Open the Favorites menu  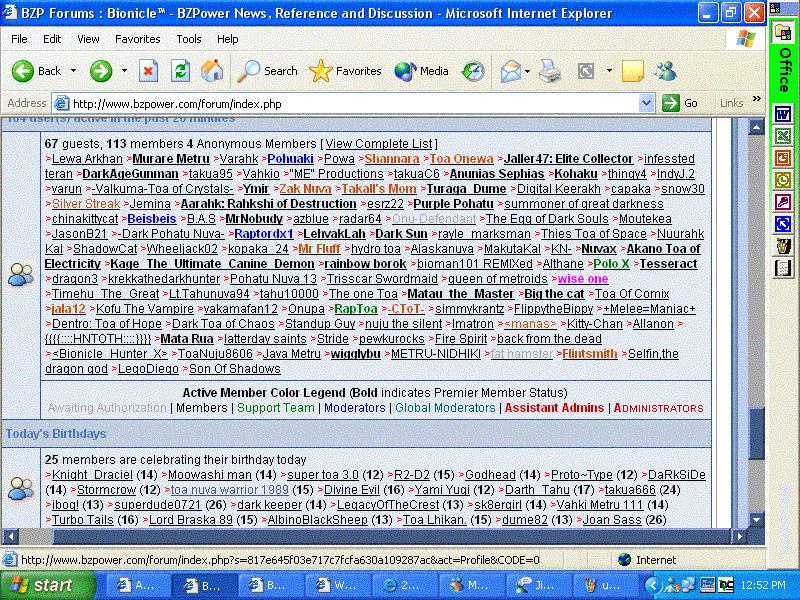[137, 39]
